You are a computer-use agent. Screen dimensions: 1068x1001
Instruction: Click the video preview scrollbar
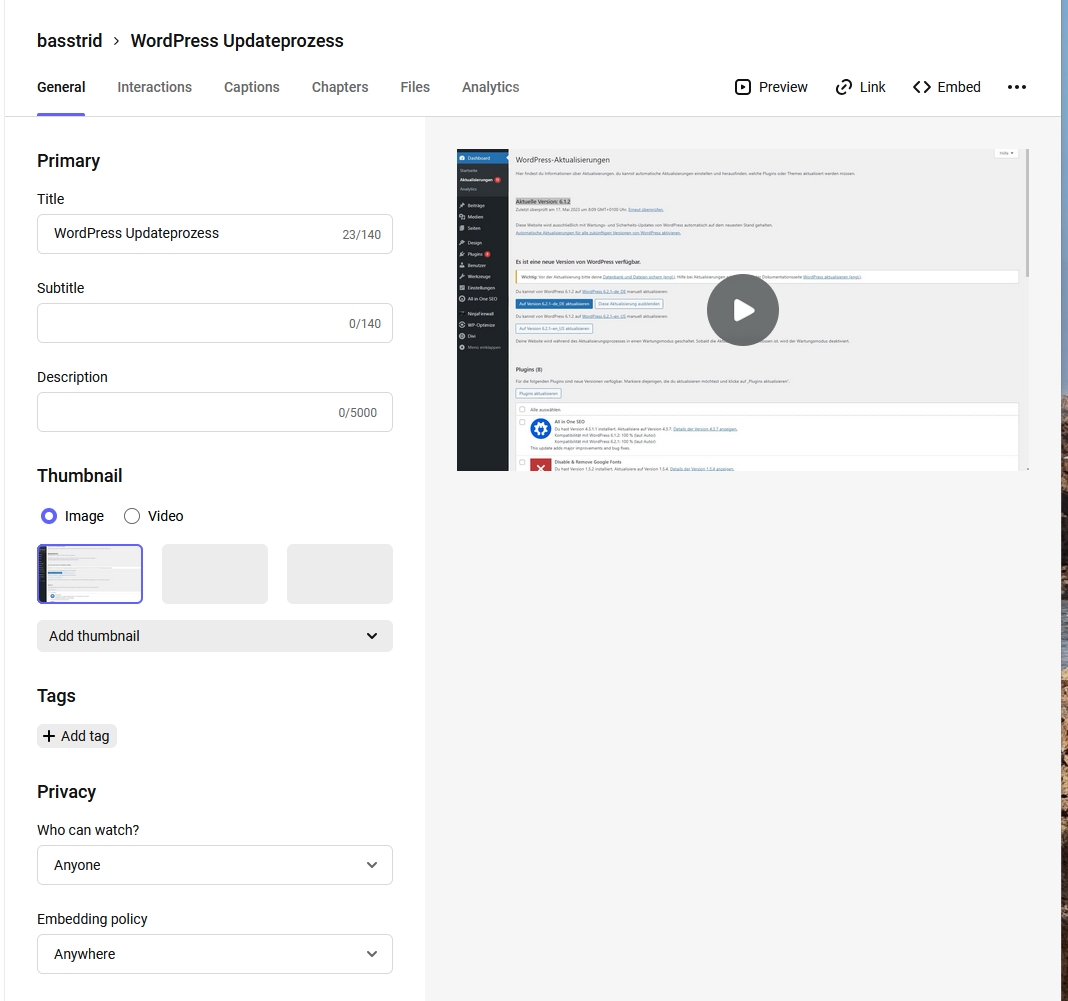pos(1026,213)
